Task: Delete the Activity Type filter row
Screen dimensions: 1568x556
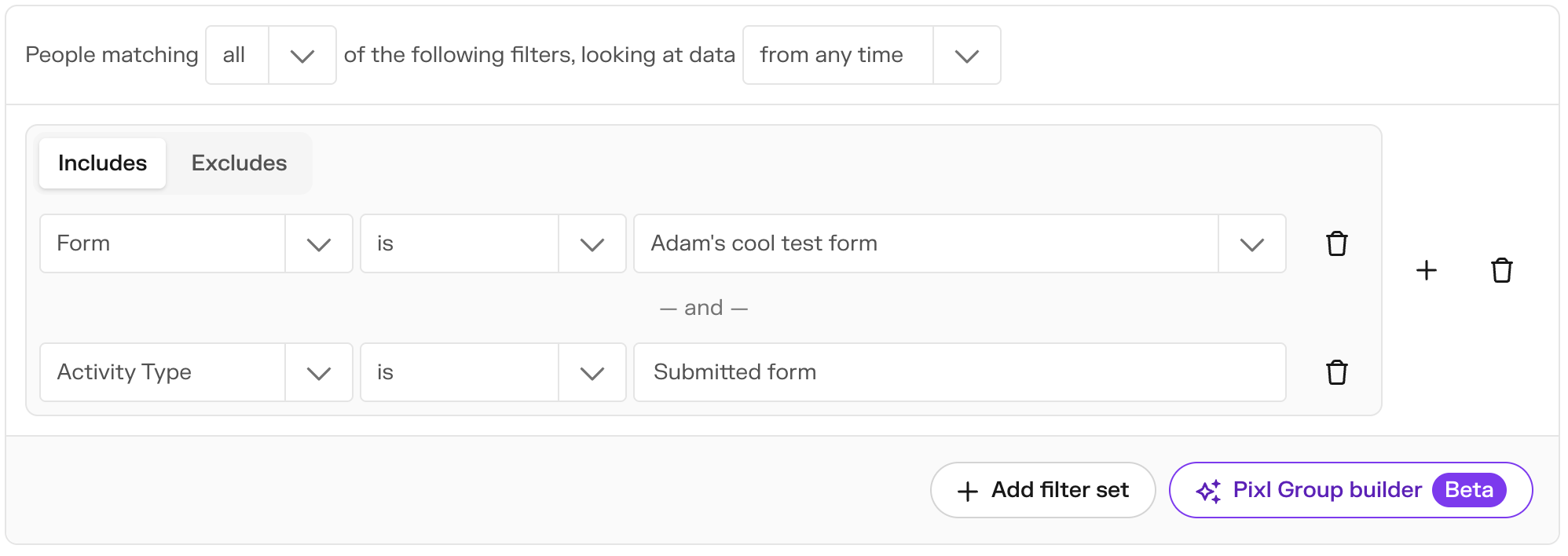Action: click(x=1336, y=372)
